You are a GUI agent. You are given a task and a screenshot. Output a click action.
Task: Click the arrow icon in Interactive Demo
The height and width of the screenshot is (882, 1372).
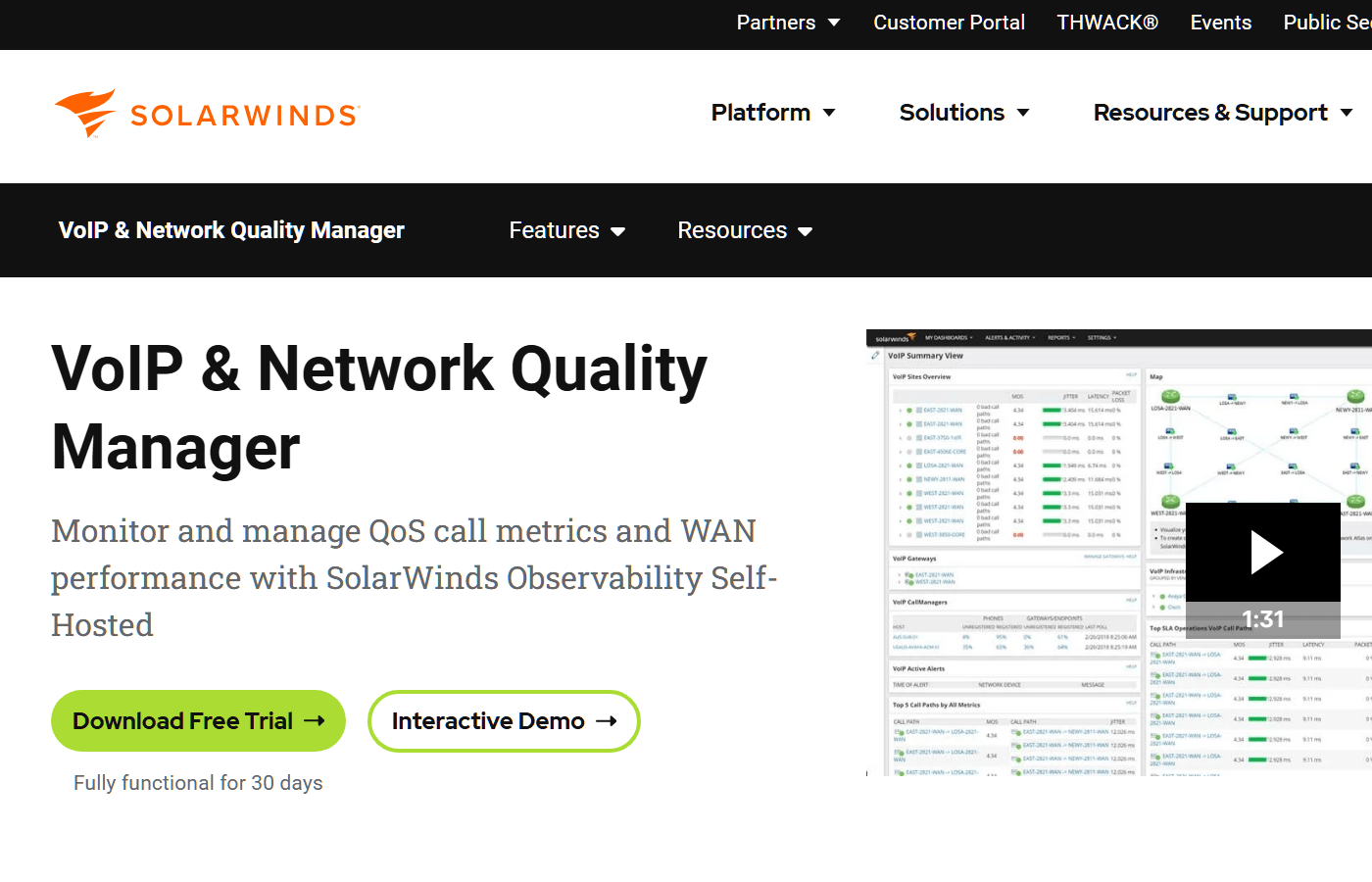(x=607, y=720)
